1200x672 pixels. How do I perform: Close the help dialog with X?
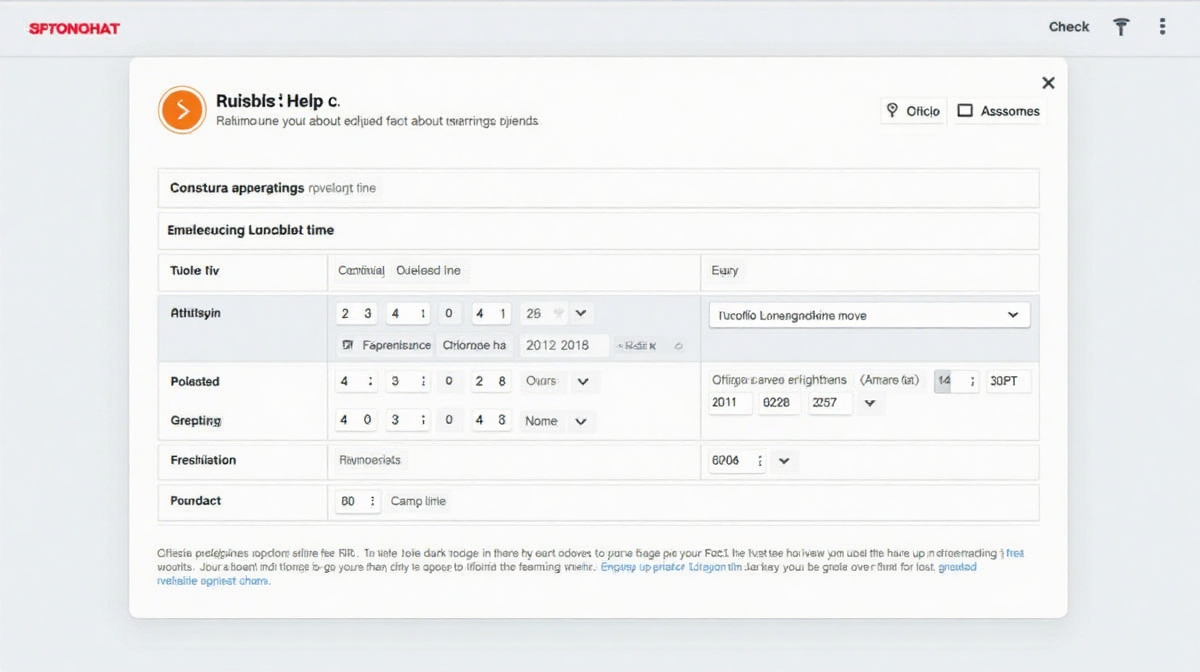tap(1048, 83)
